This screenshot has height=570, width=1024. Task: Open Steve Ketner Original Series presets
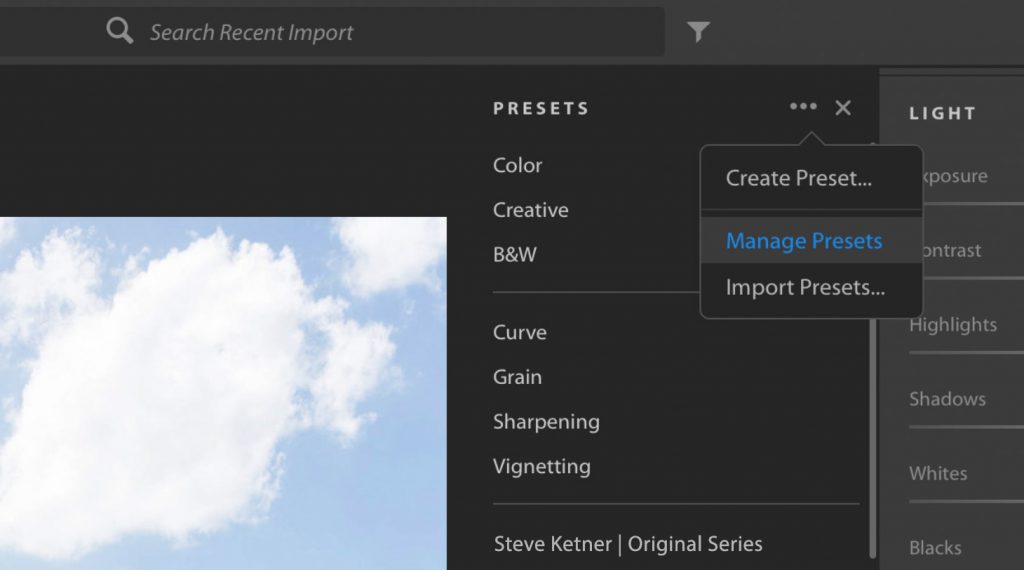[628, 544]
